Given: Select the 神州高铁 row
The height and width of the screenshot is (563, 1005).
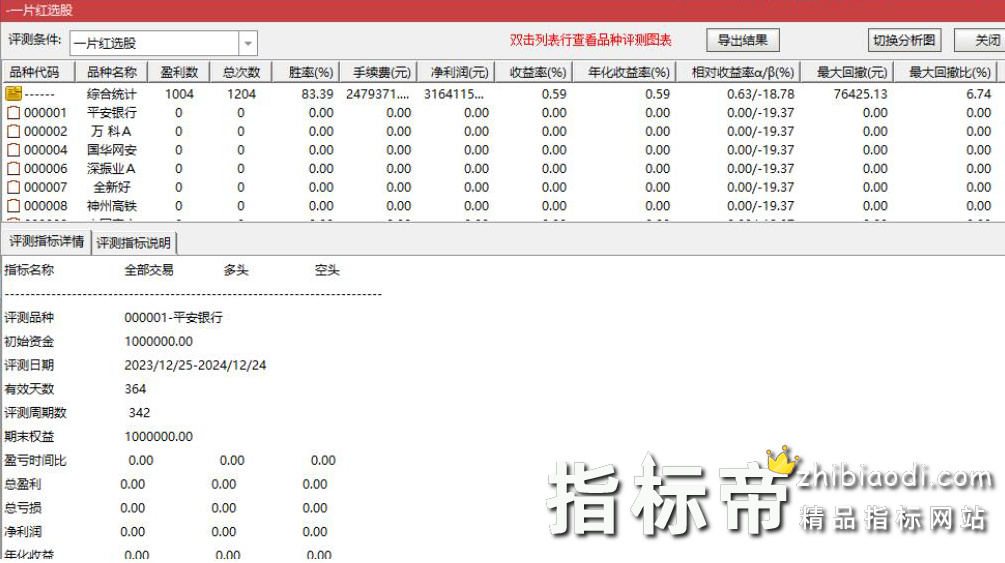Looking at the screenshot, I should (502, 206).
